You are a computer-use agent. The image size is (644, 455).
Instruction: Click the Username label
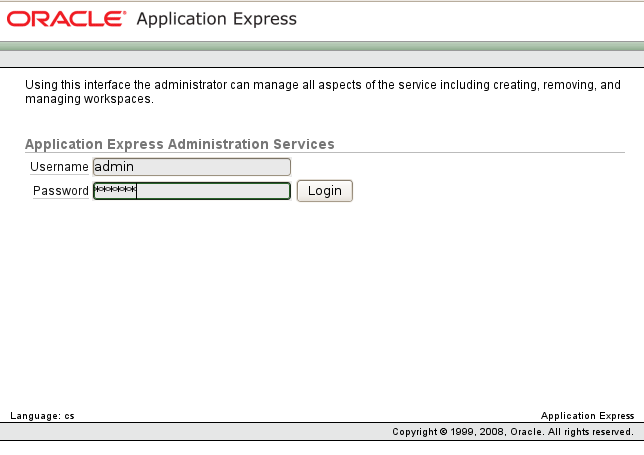click(59, 167)
